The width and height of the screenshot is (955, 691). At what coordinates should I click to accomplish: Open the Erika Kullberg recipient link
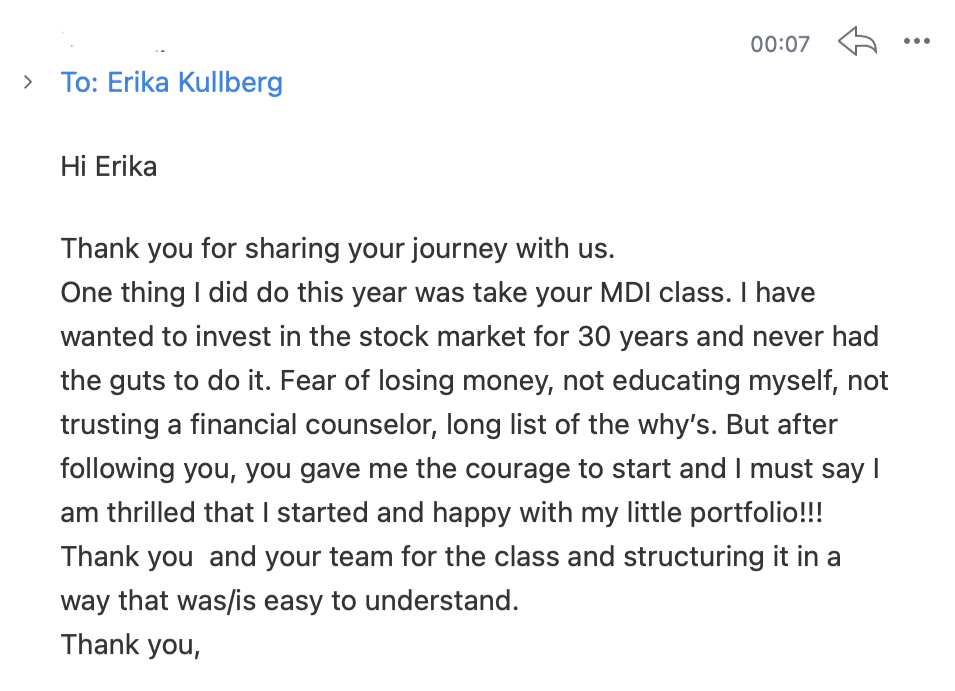tap(171, 82)
